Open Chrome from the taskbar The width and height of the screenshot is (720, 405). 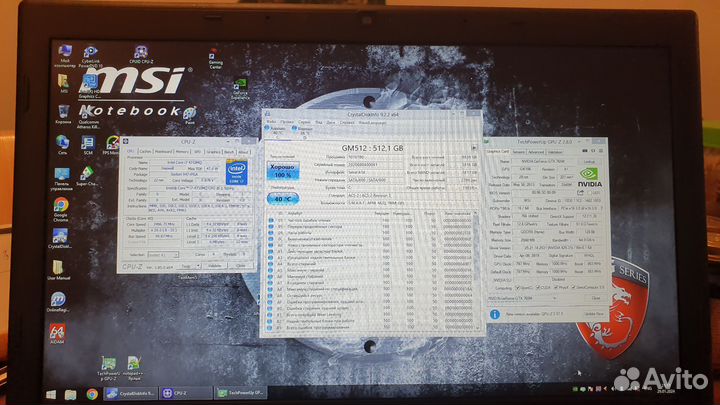(92, 394)
